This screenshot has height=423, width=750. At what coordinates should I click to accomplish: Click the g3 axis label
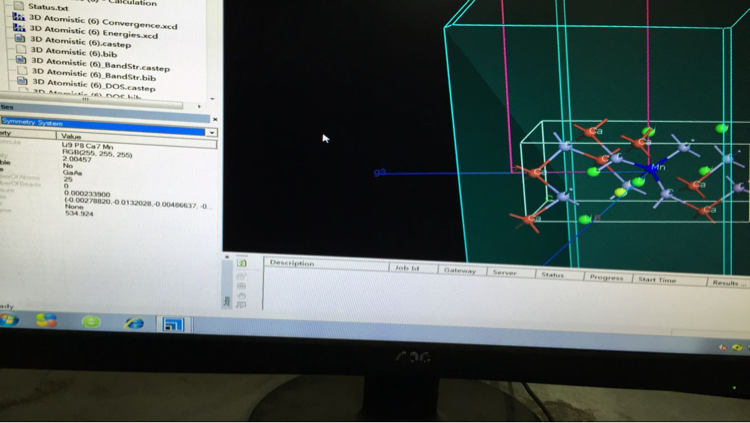[379, 172]
